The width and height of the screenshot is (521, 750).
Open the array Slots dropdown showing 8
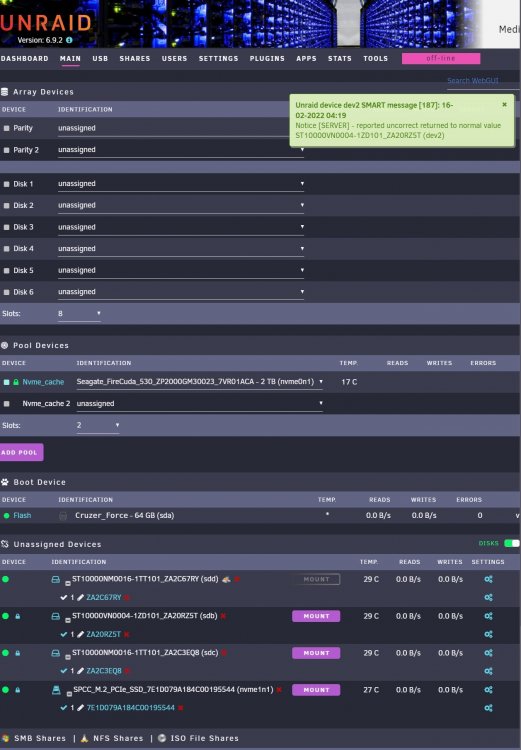coord(79,314)
